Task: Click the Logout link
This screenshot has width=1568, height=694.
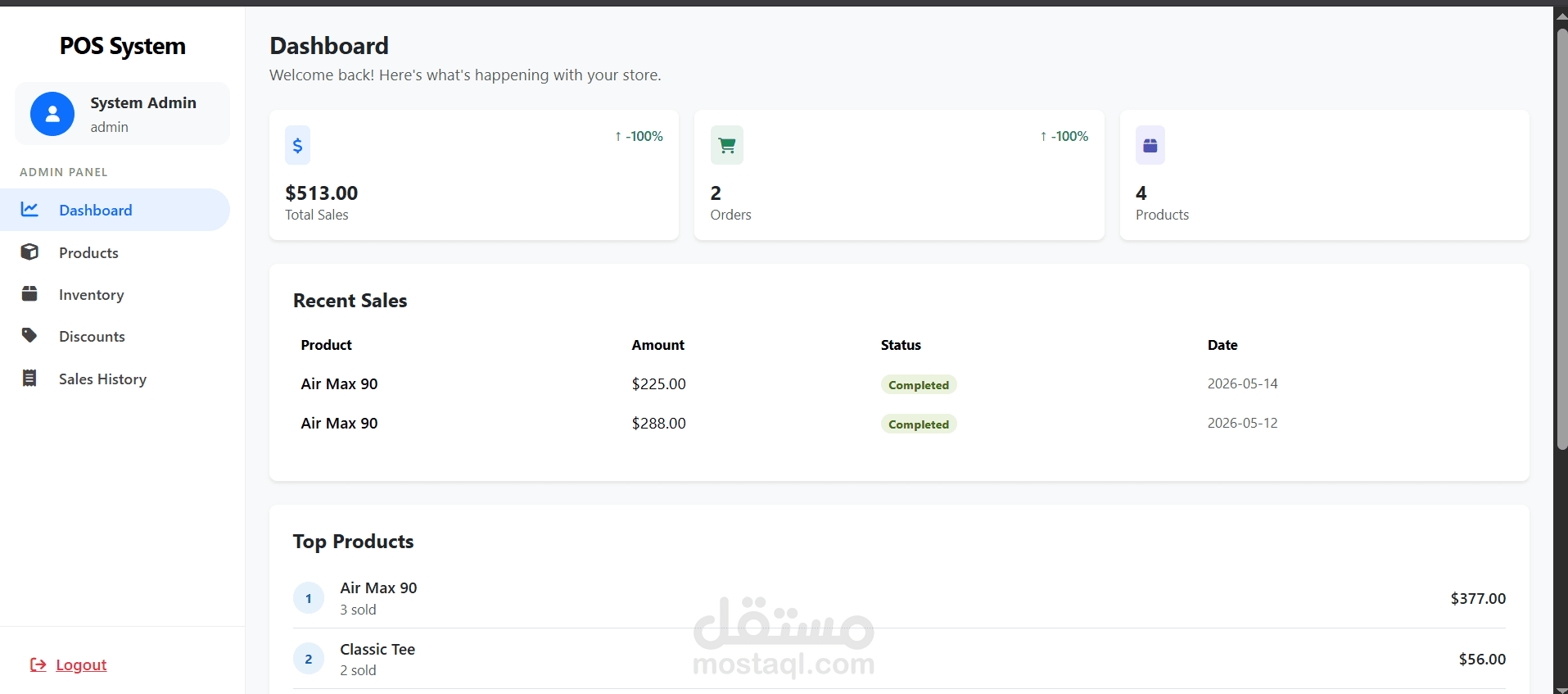Action: 81,665
